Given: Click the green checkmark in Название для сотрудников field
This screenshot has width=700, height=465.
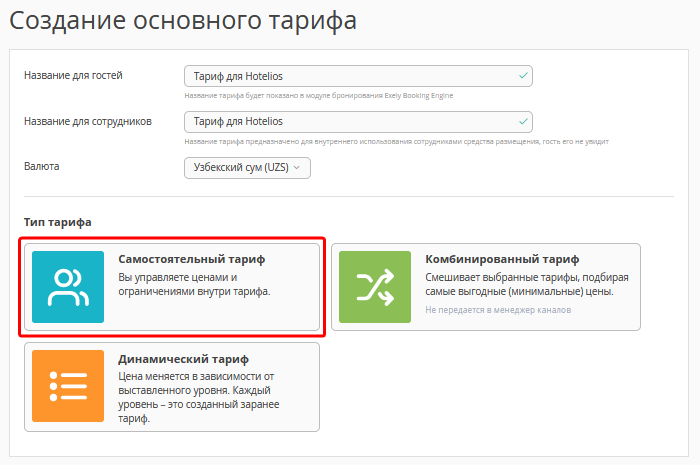Looking at the screenshot, I should 523,121.
